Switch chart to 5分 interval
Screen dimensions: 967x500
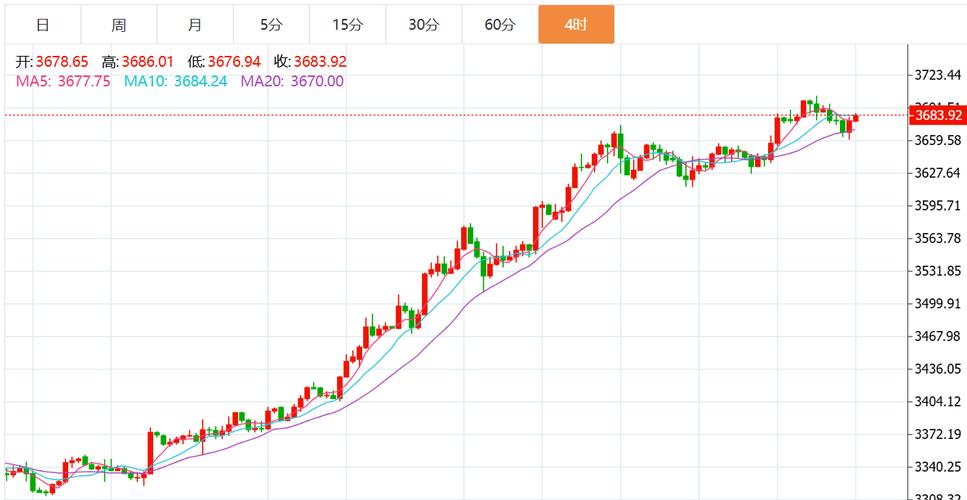point(271,25)
